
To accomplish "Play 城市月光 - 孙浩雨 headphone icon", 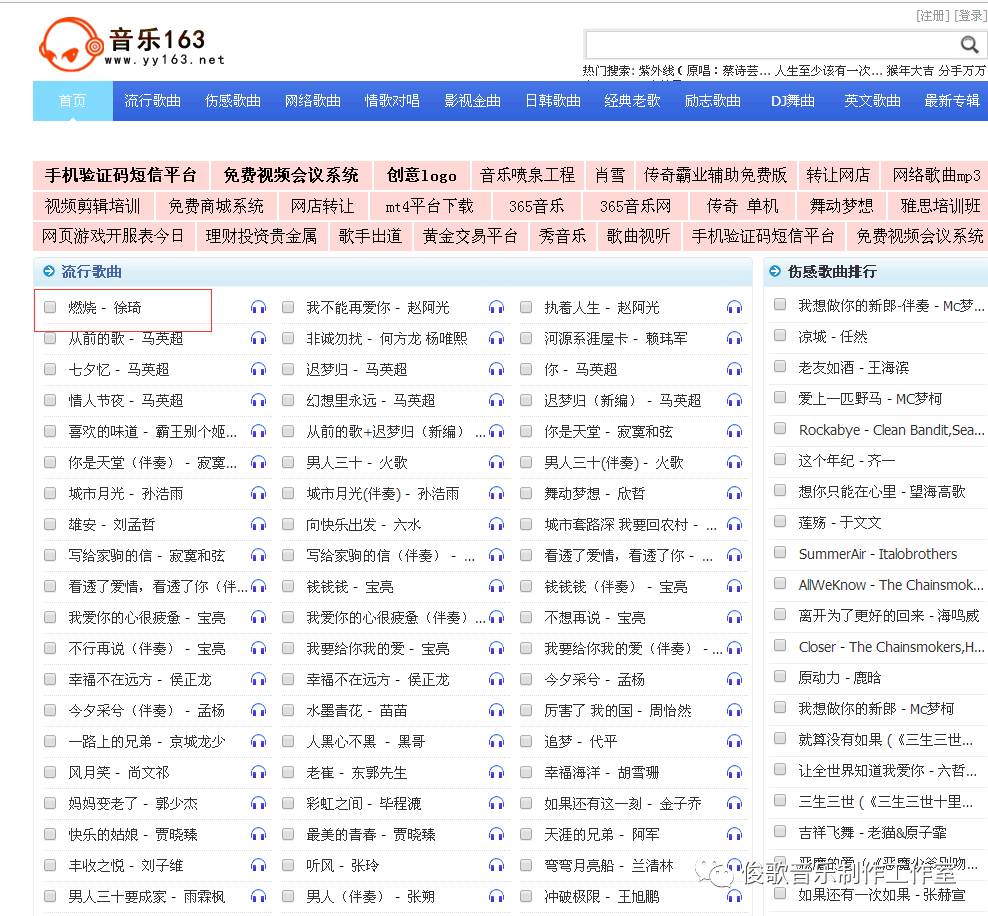I will pyautogui.click(x=258, y=493).
